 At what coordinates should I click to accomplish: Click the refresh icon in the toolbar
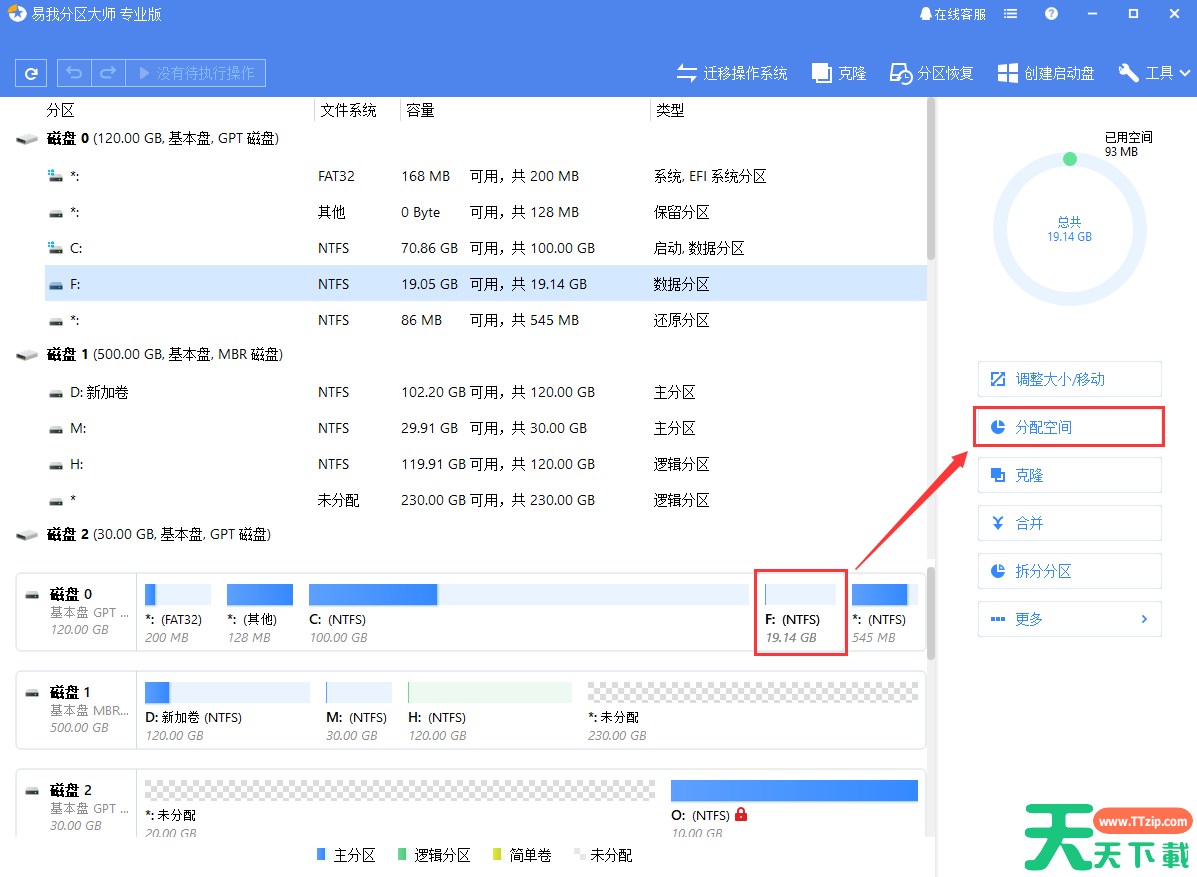32,73
